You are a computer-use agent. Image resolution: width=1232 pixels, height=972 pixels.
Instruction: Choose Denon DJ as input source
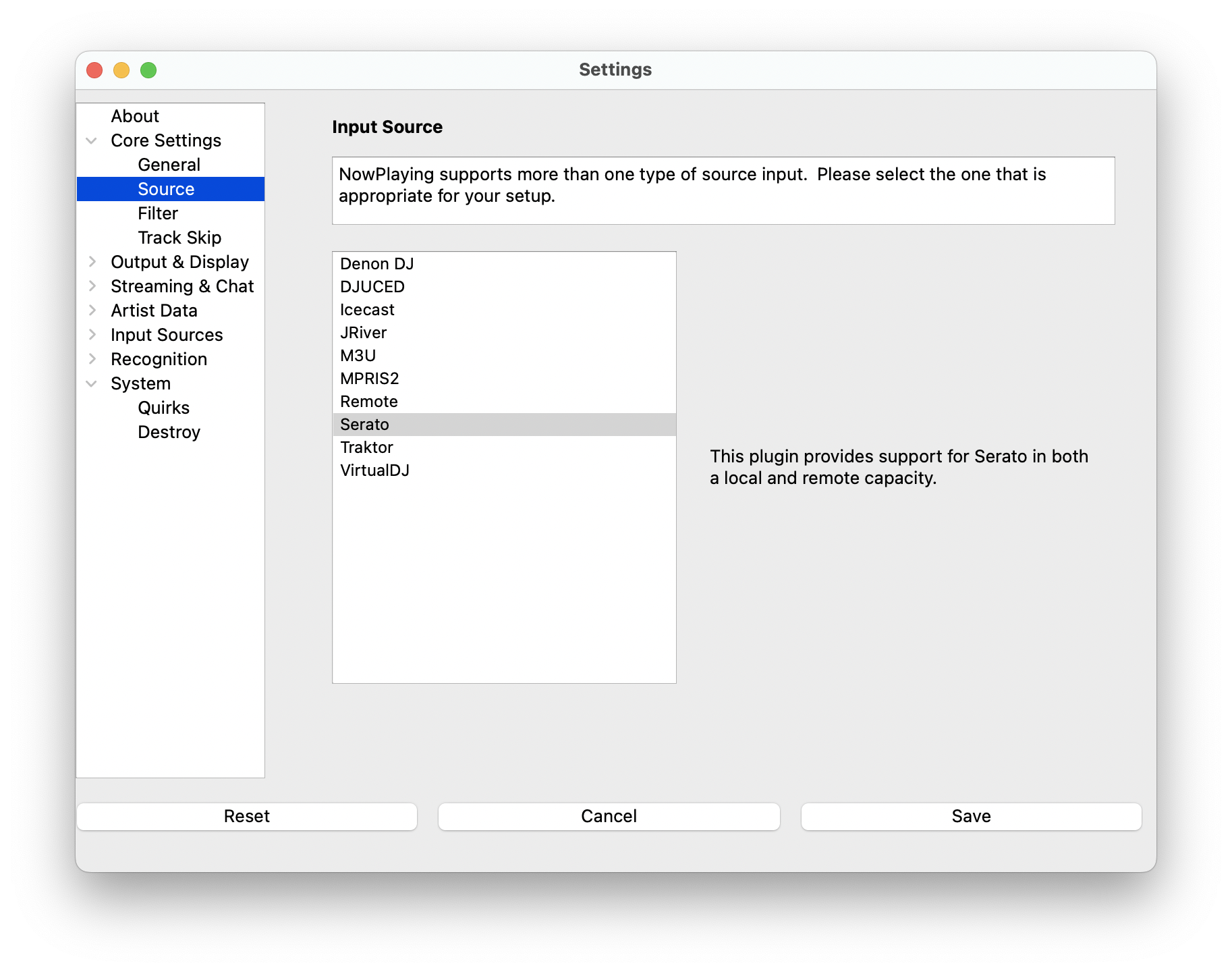(376, 264)
